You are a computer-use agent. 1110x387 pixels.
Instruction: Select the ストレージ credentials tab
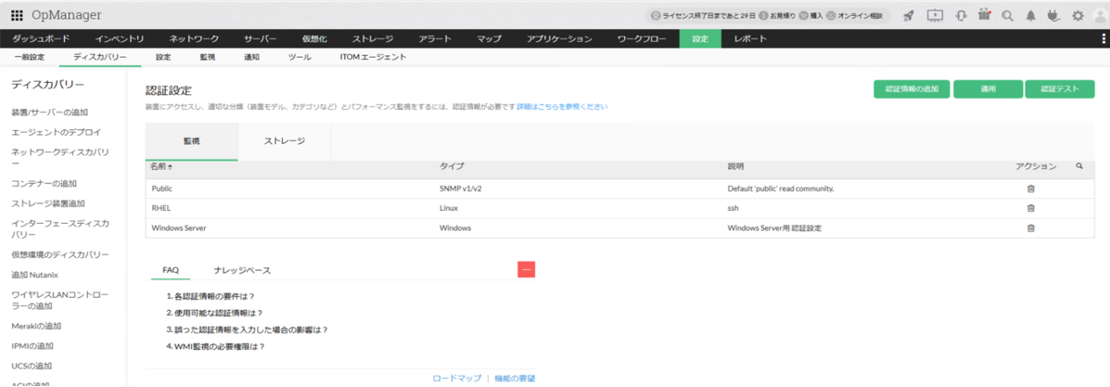[x=285, y=141]
